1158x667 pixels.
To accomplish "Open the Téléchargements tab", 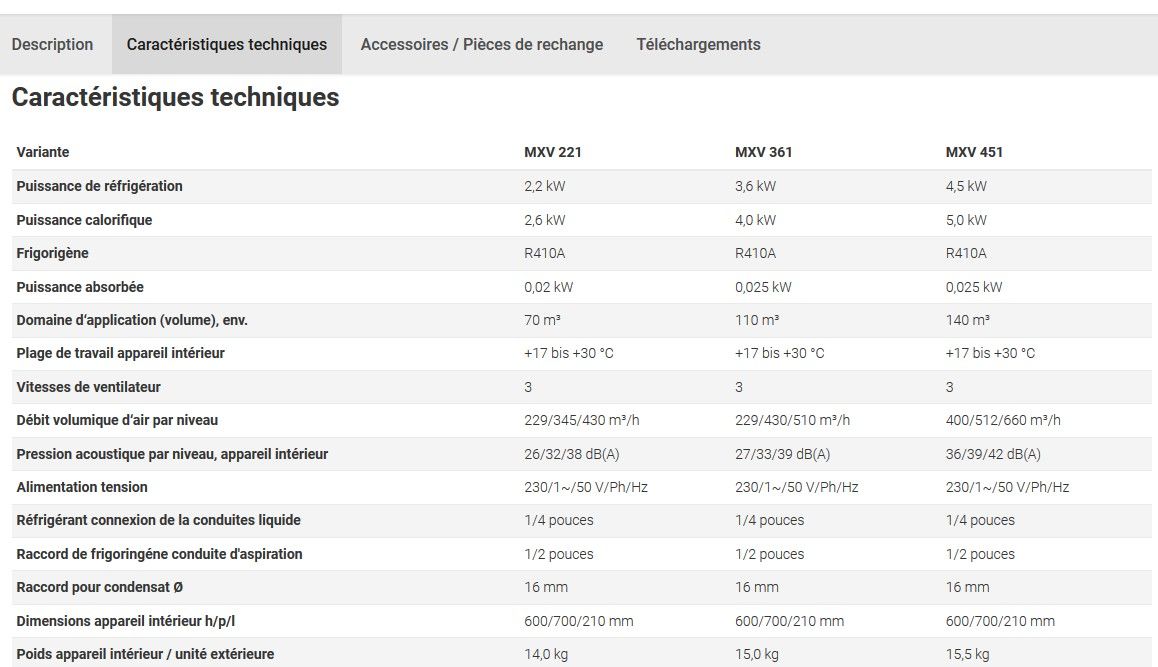I will click(698, 45).
